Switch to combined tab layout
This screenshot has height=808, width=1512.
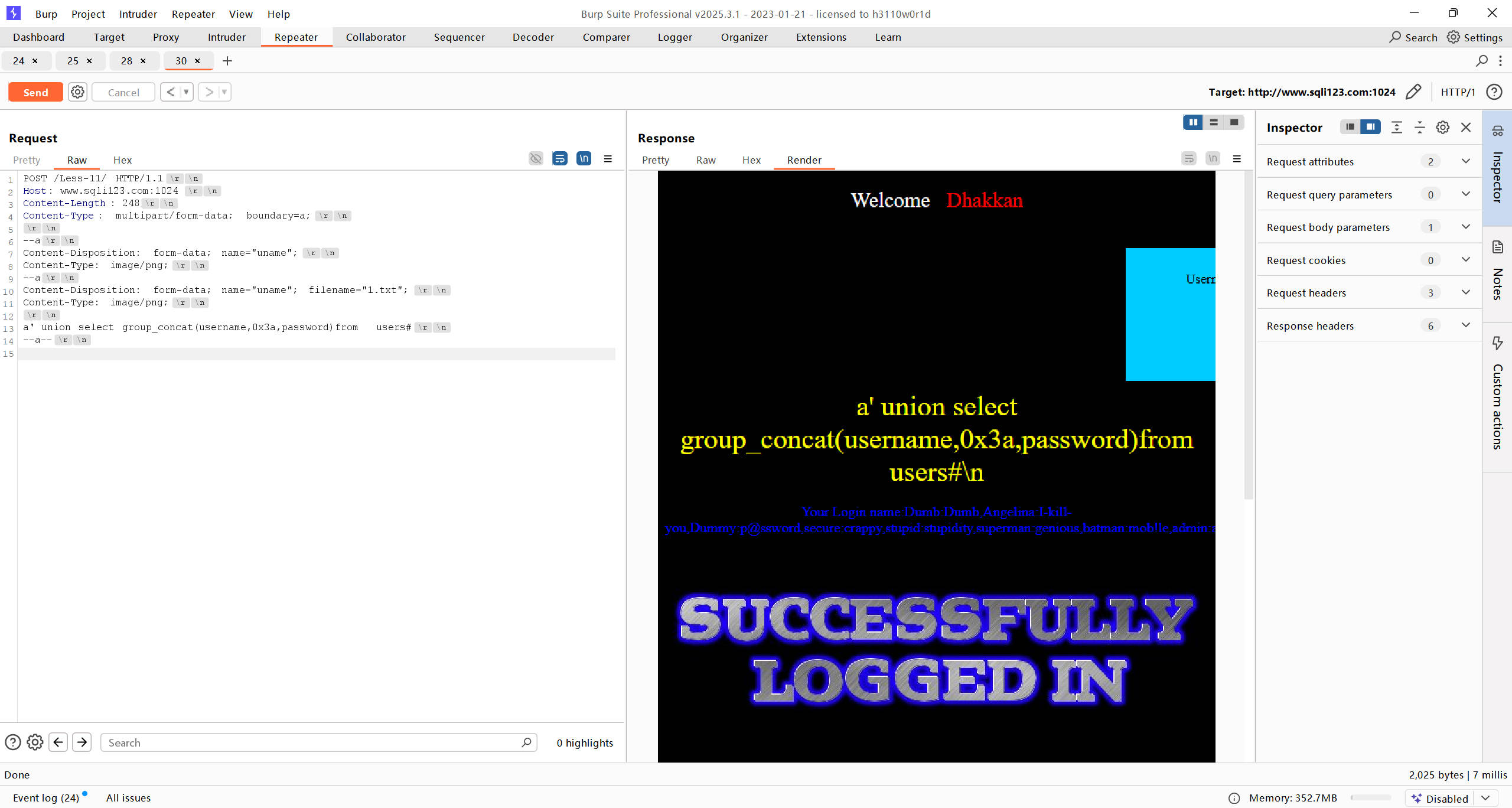tap(1234, 122)
